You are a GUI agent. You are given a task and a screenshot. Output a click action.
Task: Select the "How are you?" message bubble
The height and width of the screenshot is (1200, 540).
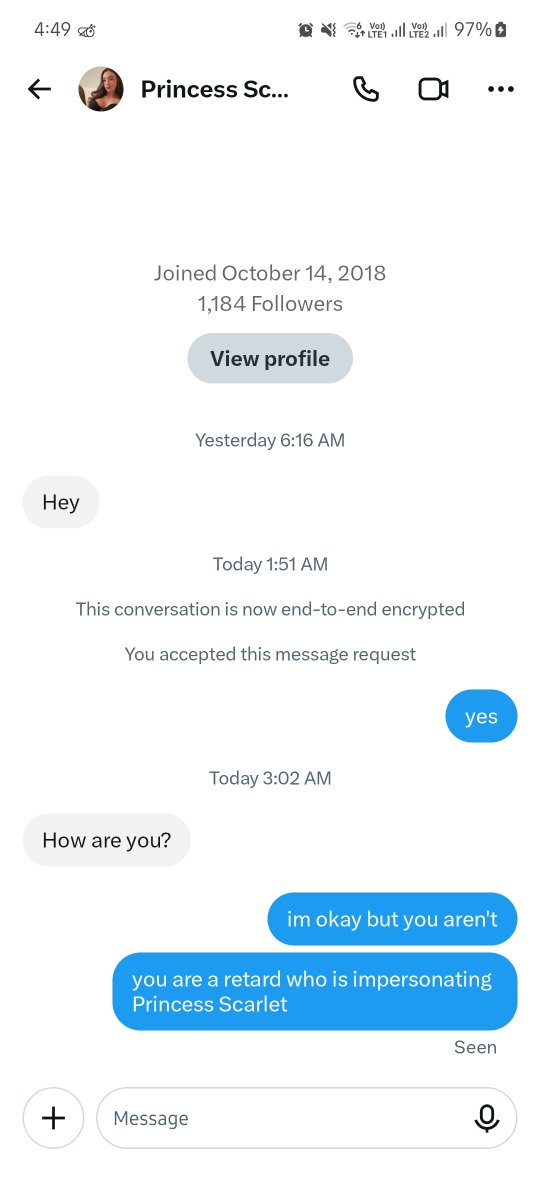pos(107,840)
